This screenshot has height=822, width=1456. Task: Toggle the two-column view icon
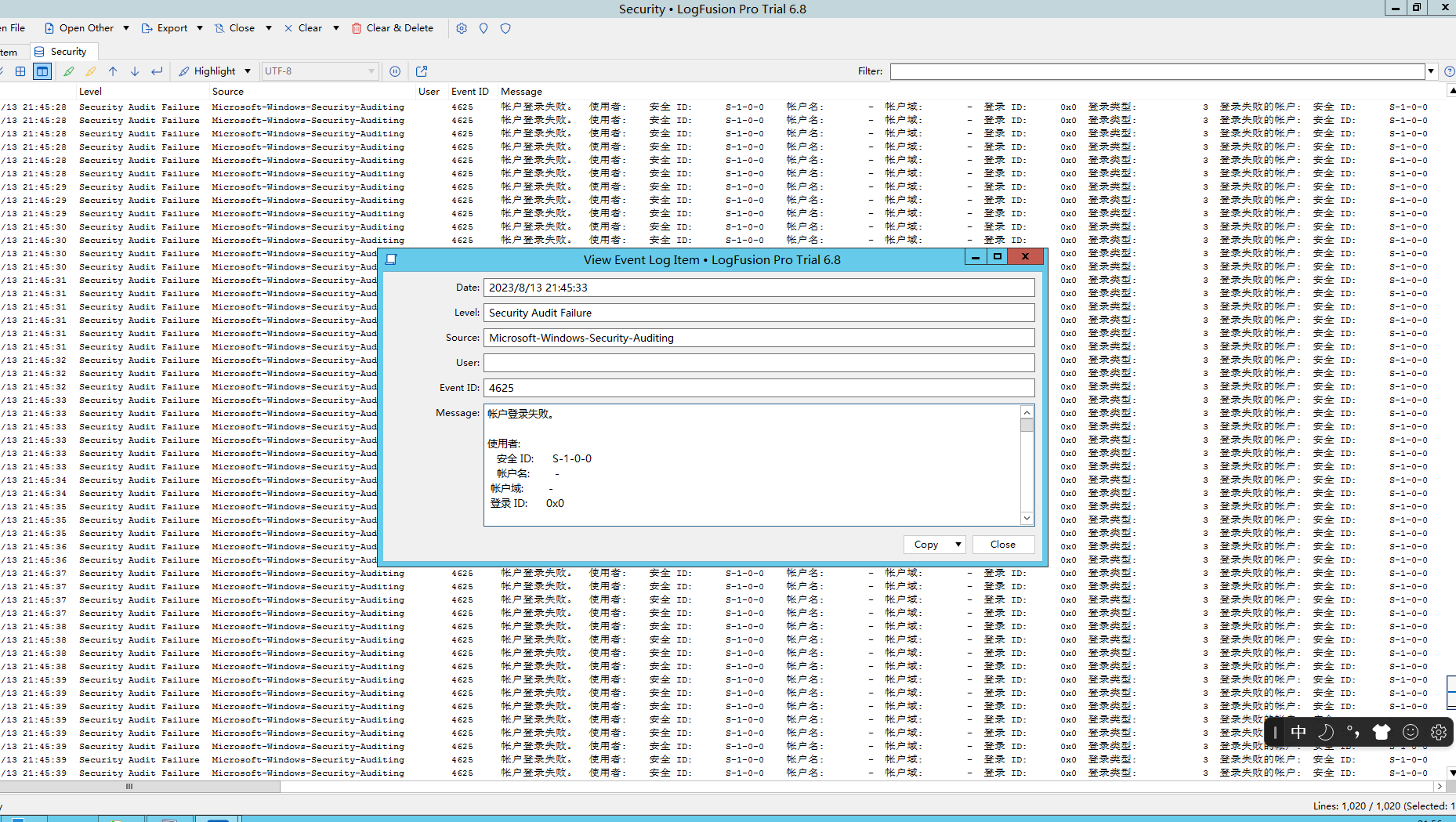point(42,71)
